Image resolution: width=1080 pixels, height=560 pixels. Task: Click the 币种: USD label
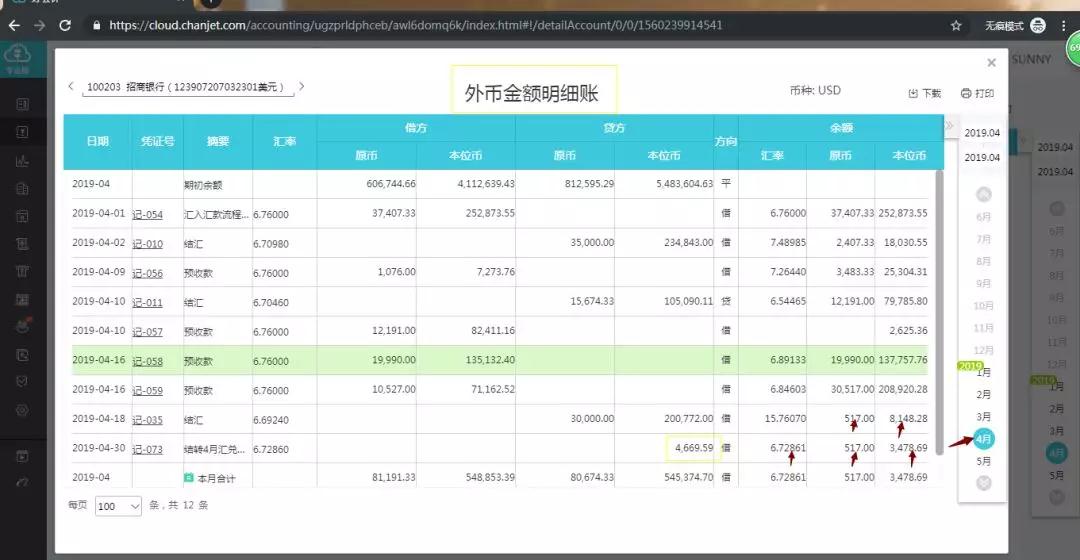[x=815, y=90]
